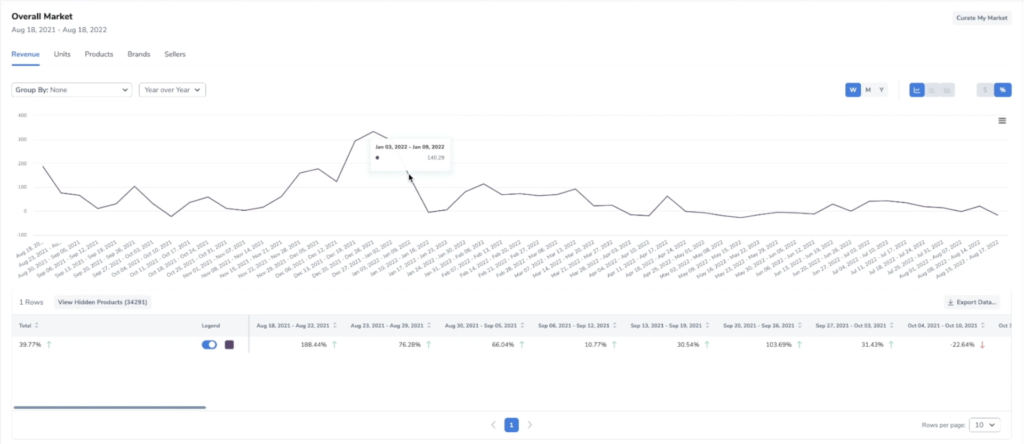Viewport: 1024px width, 444px height.
Task: Go to previous page arrow
Action: pyautogui.click(x=493, y=425)
